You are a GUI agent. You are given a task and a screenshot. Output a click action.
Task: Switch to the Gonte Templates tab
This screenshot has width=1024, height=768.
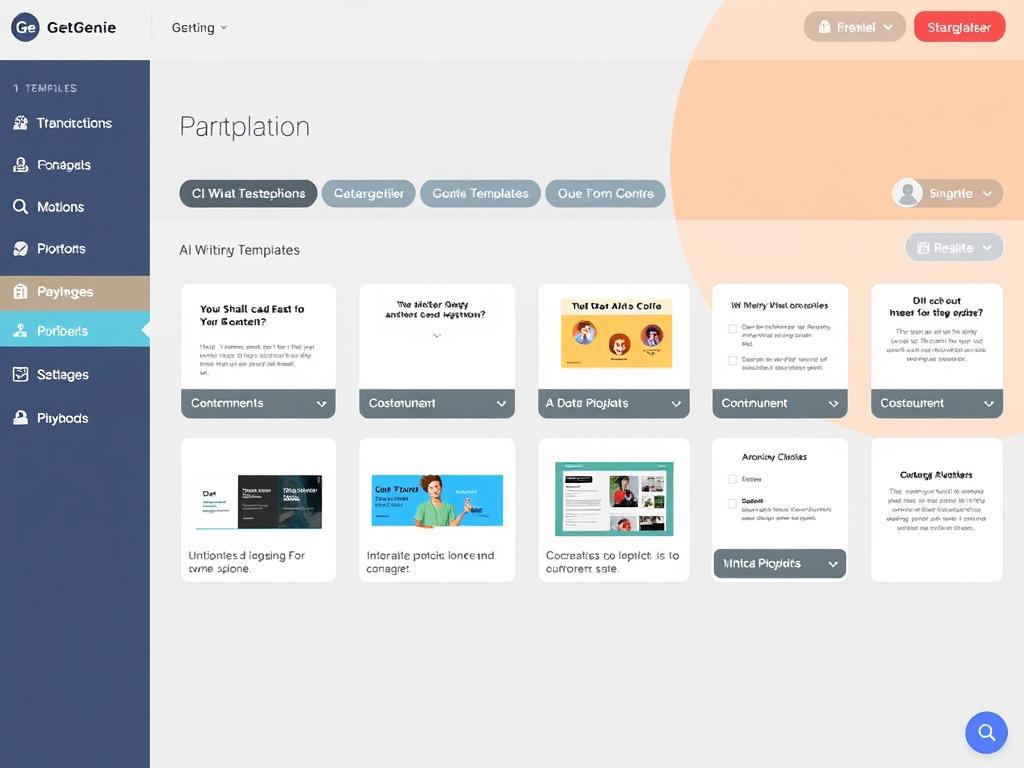point(480,194)
